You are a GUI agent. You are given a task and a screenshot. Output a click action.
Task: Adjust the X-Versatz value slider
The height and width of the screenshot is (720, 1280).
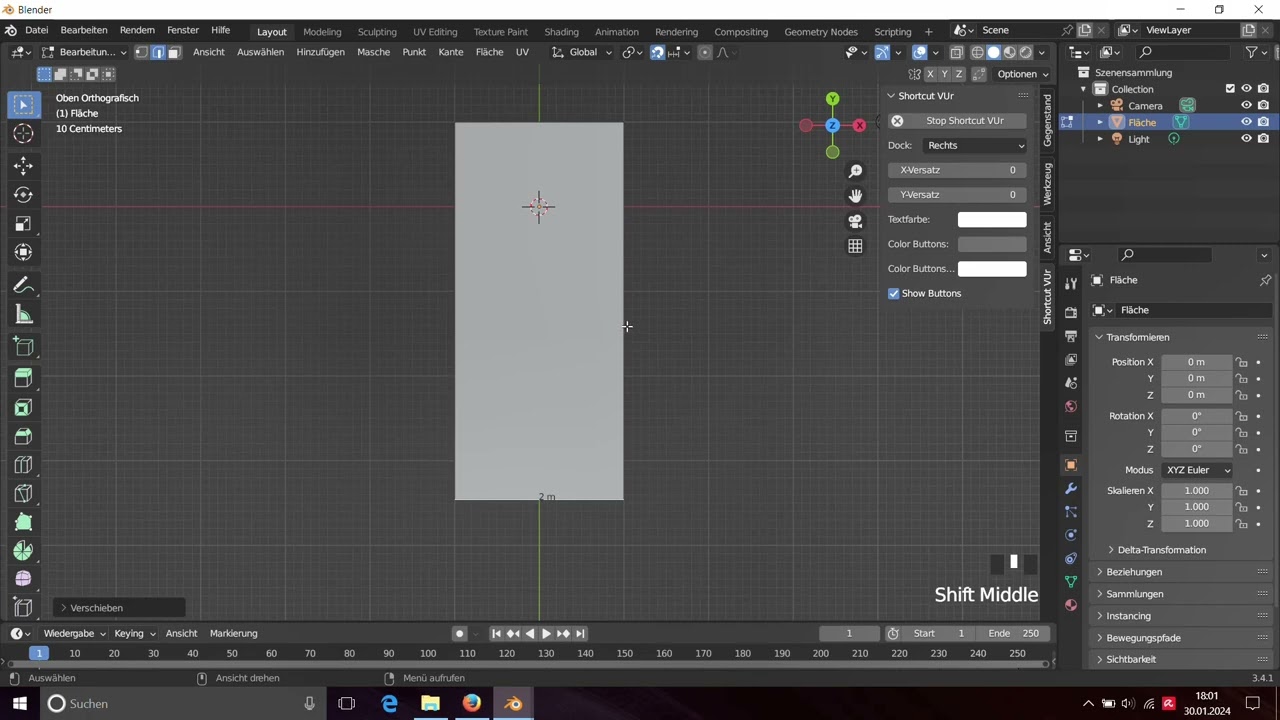click(x=957, y=170)
